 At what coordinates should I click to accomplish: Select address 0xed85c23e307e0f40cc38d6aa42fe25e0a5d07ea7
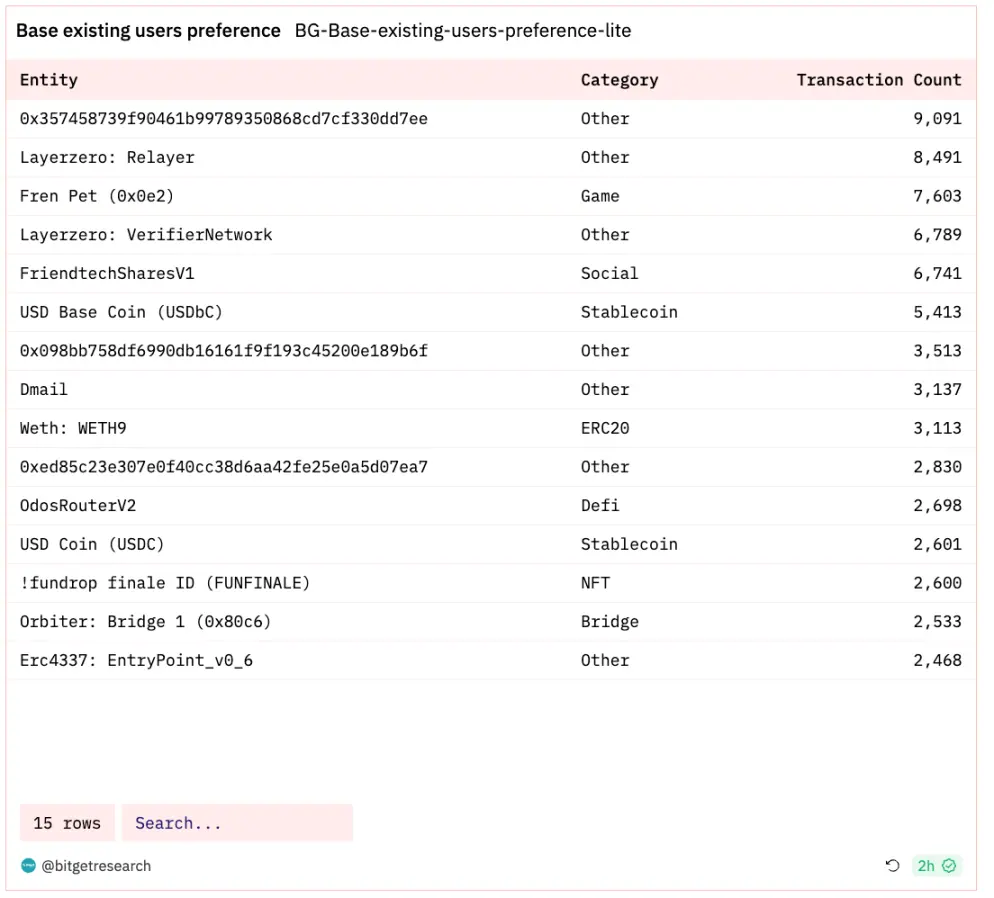(x=224, y=466)
